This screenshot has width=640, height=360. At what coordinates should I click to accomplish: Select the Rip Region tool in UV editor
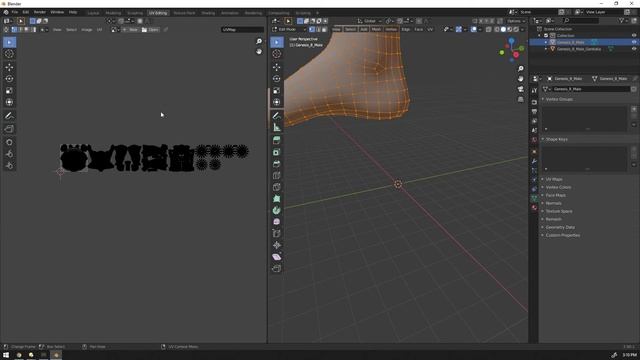[x=9, y=129]
